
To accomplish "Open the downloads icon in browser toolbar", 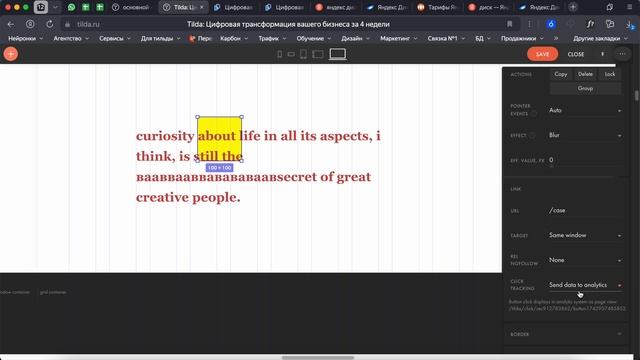I will pos(629,24).
